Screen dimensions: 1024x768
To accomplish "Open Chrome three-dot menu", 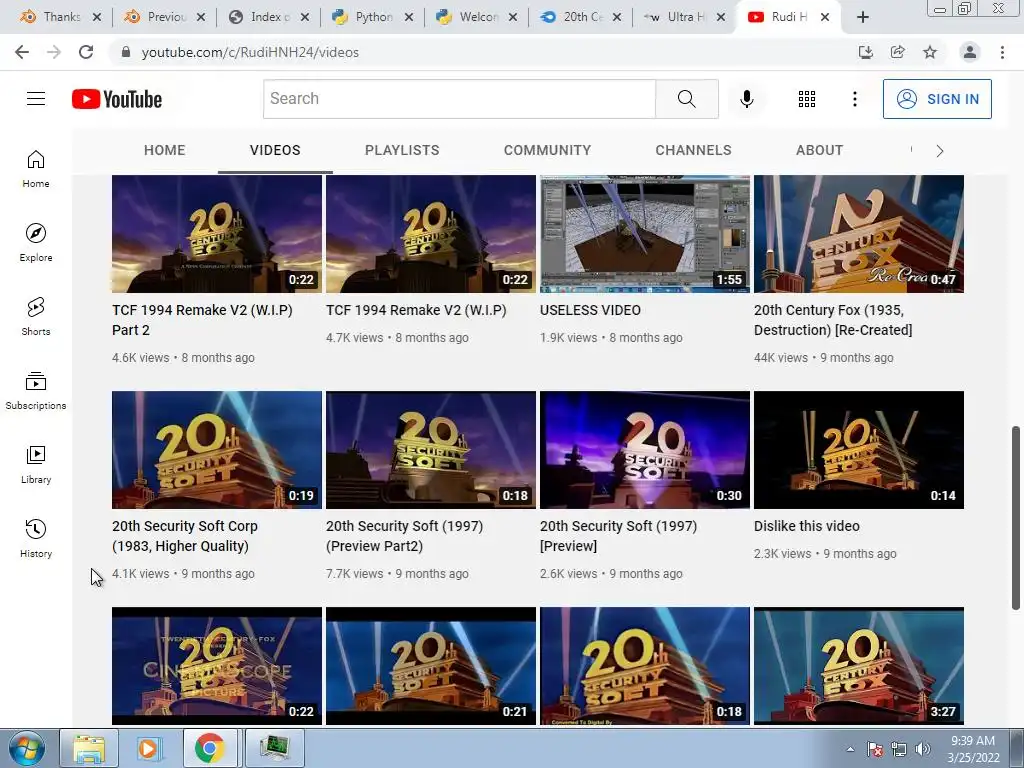I will [1002, 52].
